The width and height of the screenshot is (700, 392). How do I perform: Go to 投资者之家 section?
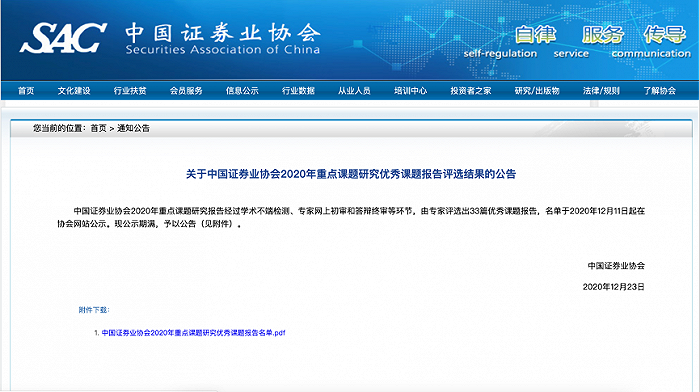471,91
